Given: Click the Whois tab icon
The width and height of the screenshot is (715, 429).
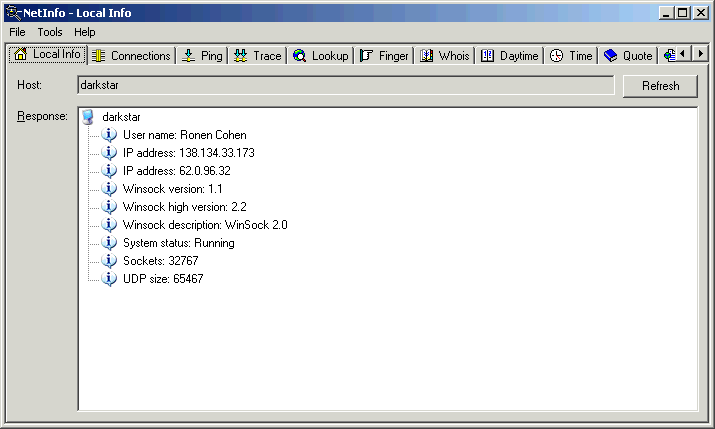Looking at the screenshot, I should (426, 56).
